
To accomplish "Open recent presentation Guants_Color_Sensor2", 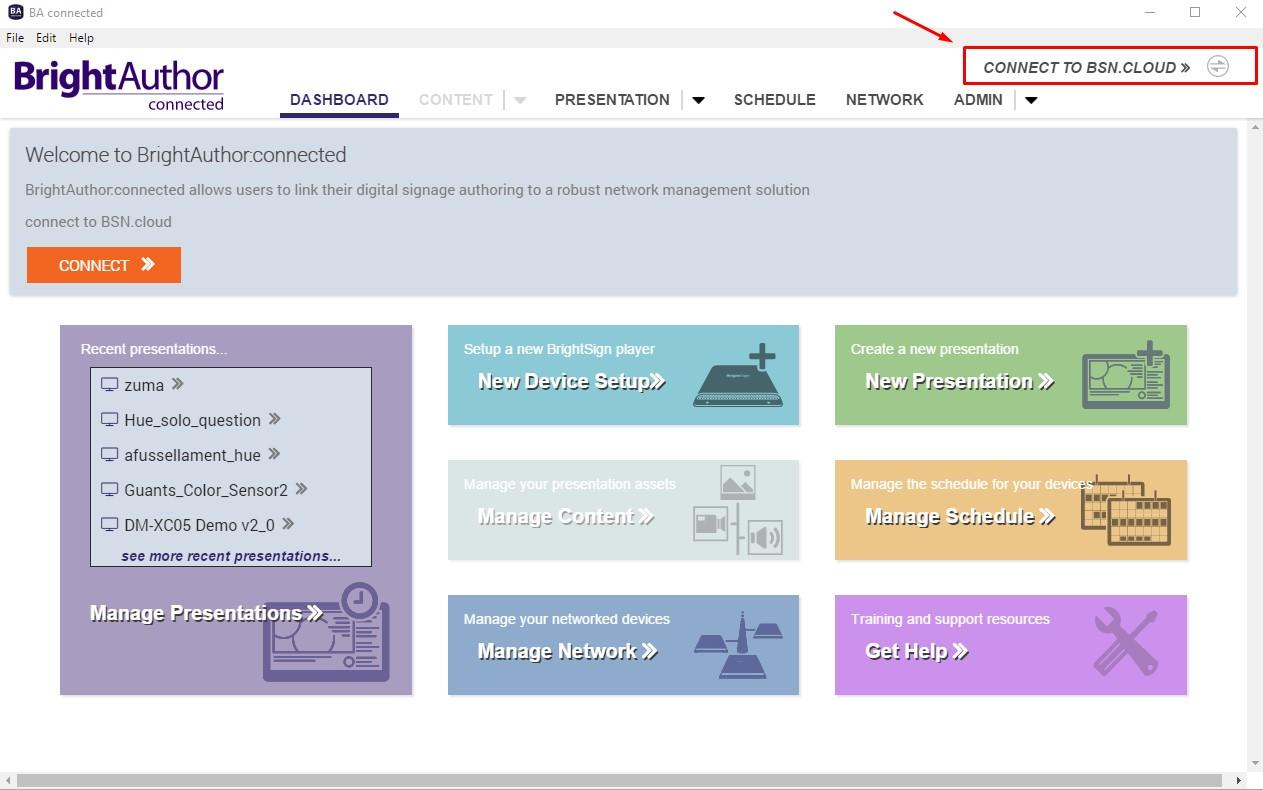I will click(205, 490).
